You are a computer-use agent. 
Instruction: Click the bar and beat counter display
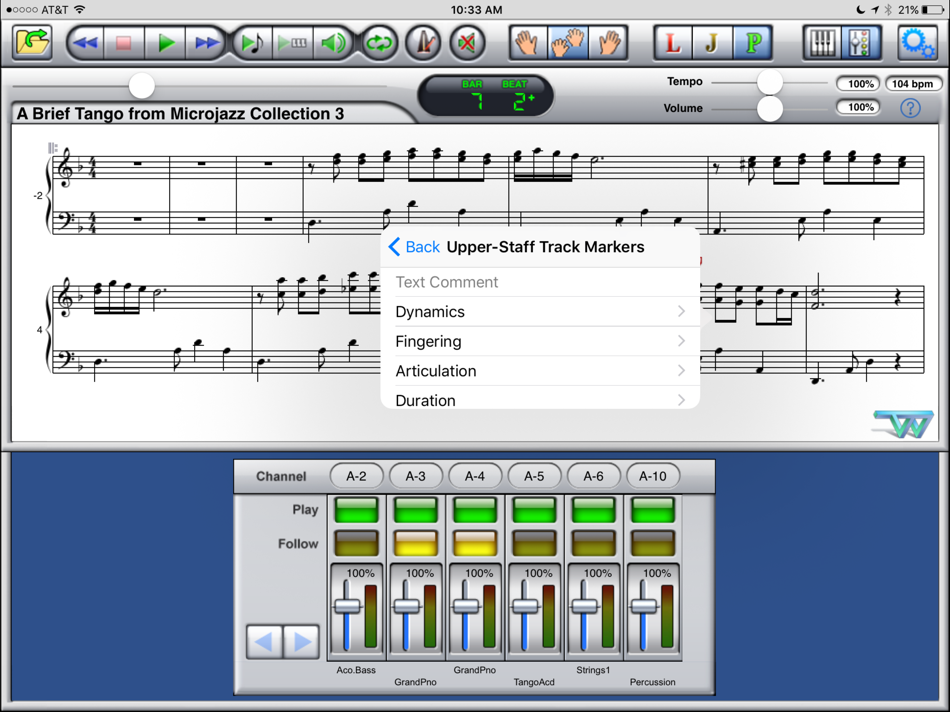(485, 96)
